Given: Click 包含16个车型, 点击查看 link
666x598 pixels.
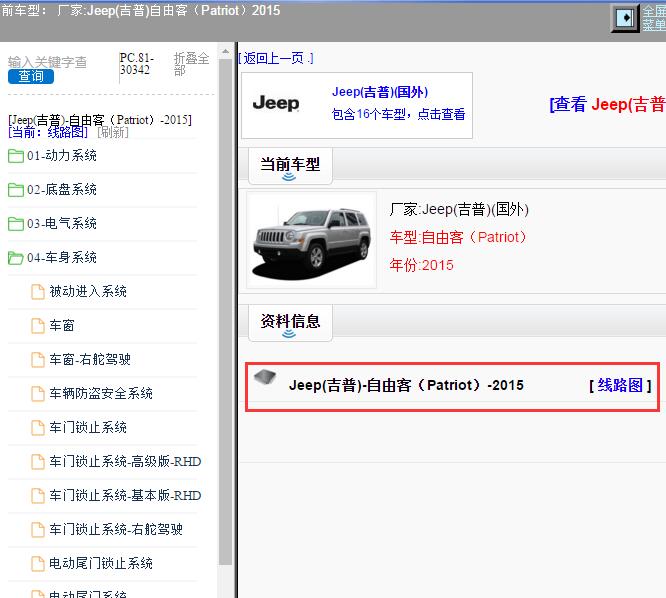Looking at the screenshot, I should point(398,114).
